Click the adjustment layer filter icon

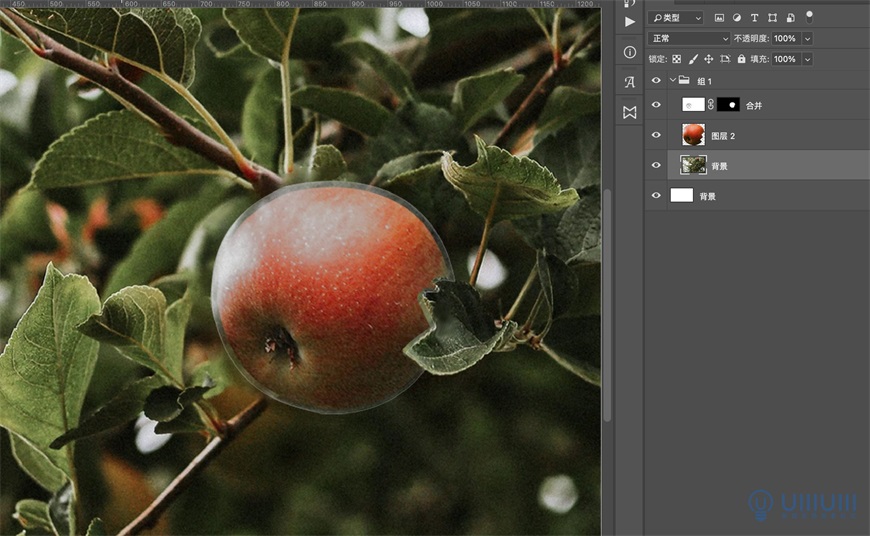click(737, 18)
